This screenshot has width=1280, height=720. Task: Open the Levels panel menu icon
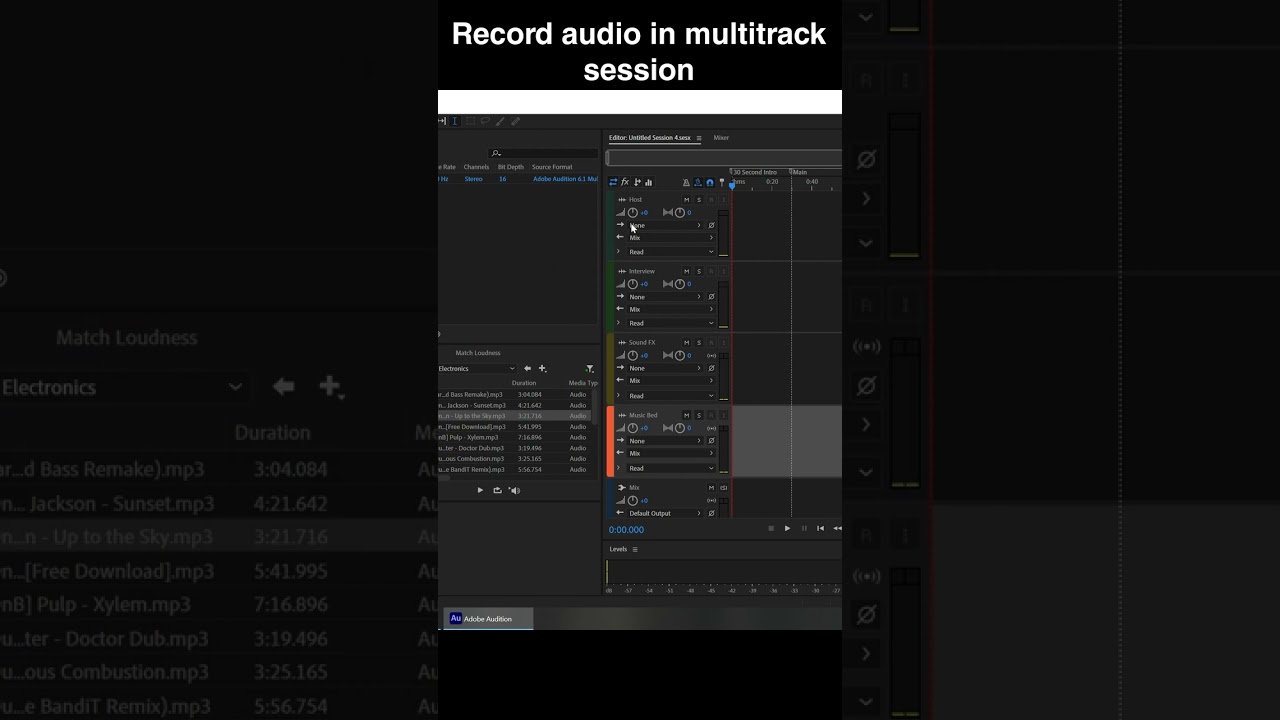pos(635,549)
